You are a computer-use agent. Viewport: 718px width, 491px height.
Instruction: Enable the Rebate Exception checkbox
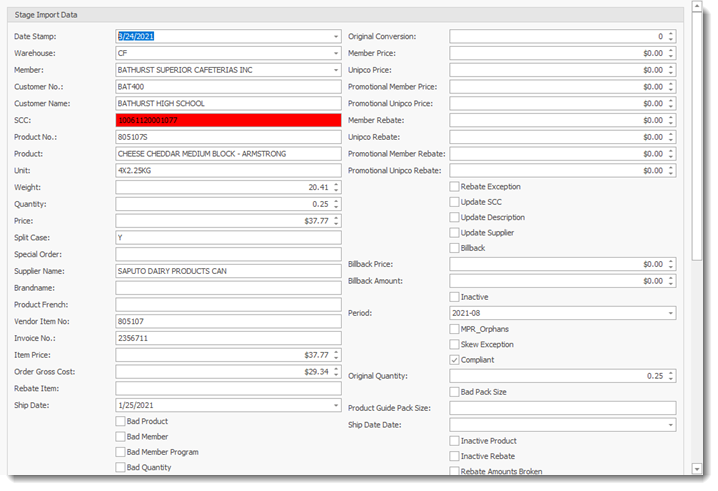pyautogui.click(x=455, y=187)
